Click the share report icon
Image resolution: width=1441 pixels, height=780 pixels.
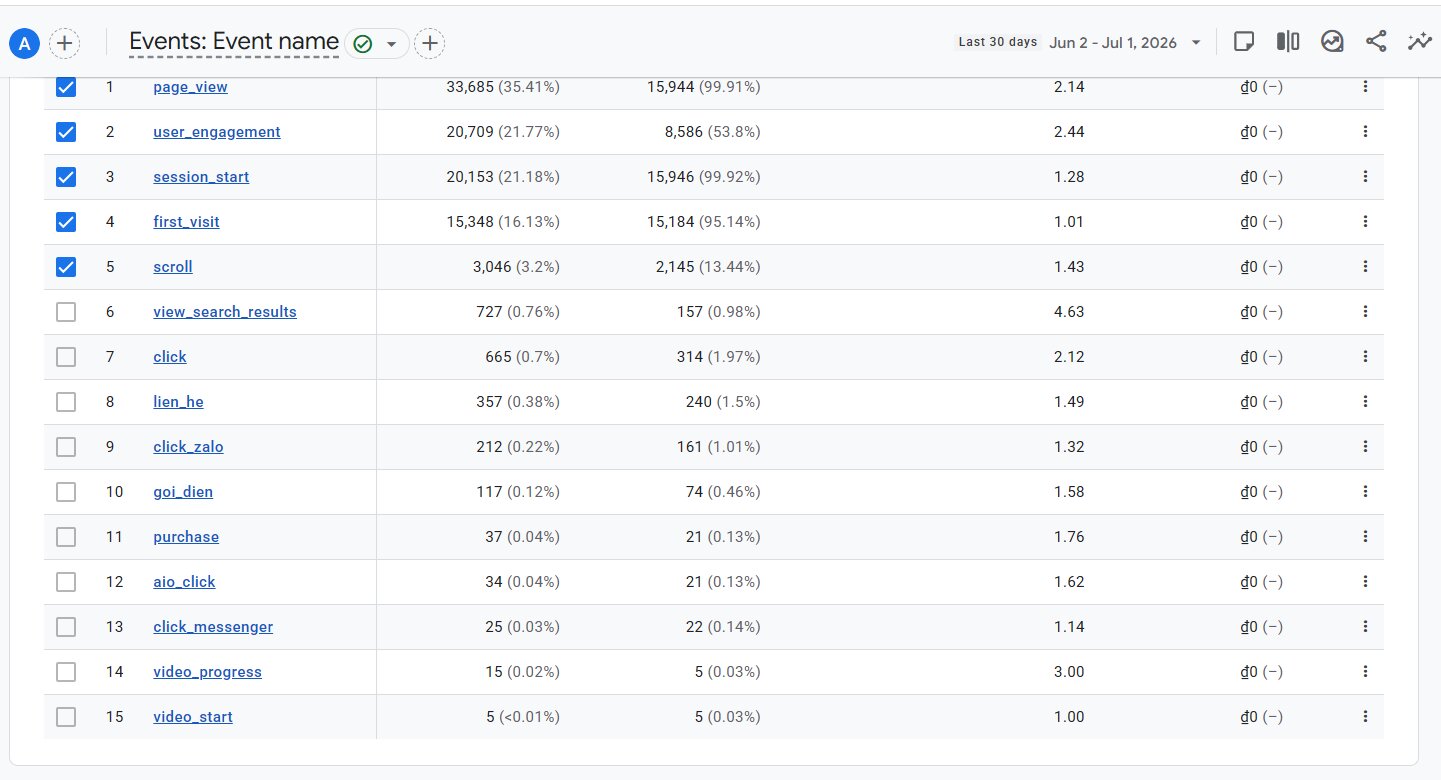coord(1376,42)
